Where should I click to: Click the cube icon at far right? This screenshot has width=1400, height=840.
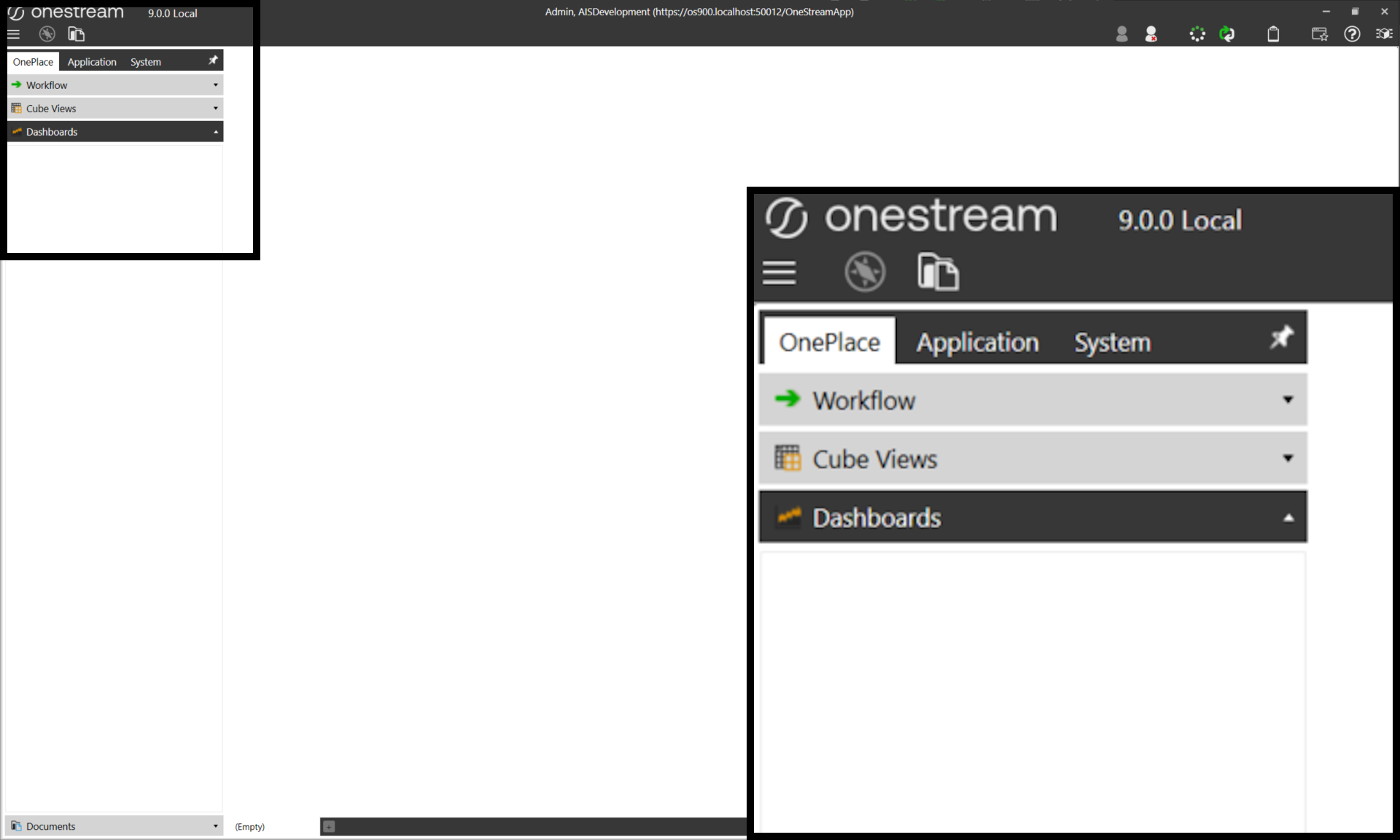[1383, 34]
